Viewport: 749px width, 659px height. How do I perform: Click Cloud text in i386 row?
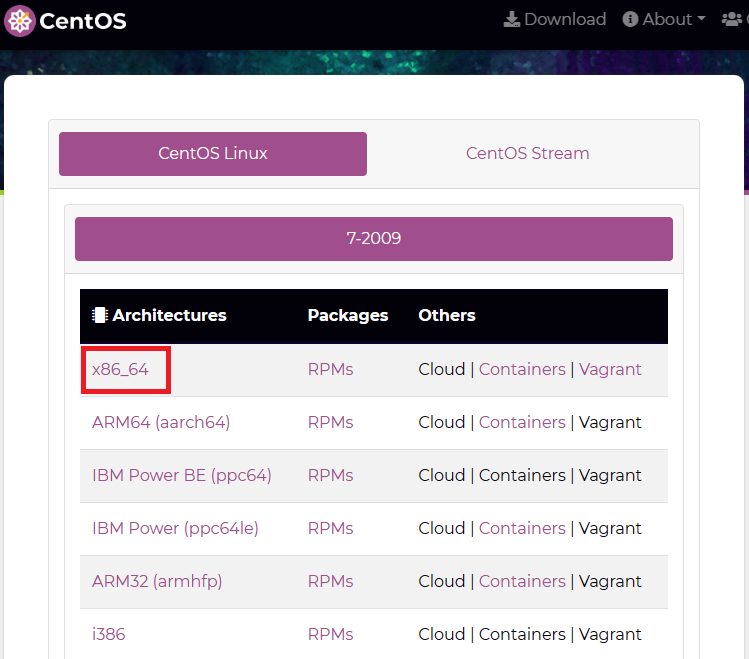(442, 635)
